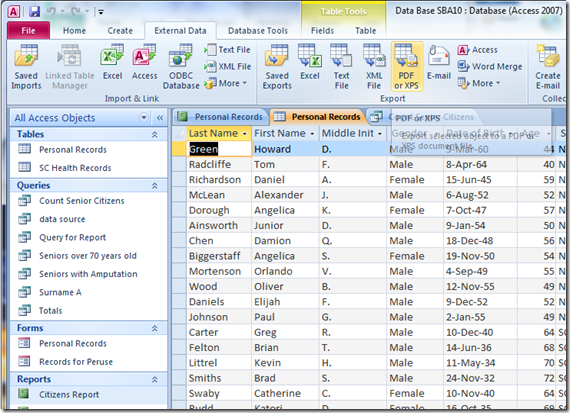
Task: Open Linked Table Manager
Action: coord(70,67)
